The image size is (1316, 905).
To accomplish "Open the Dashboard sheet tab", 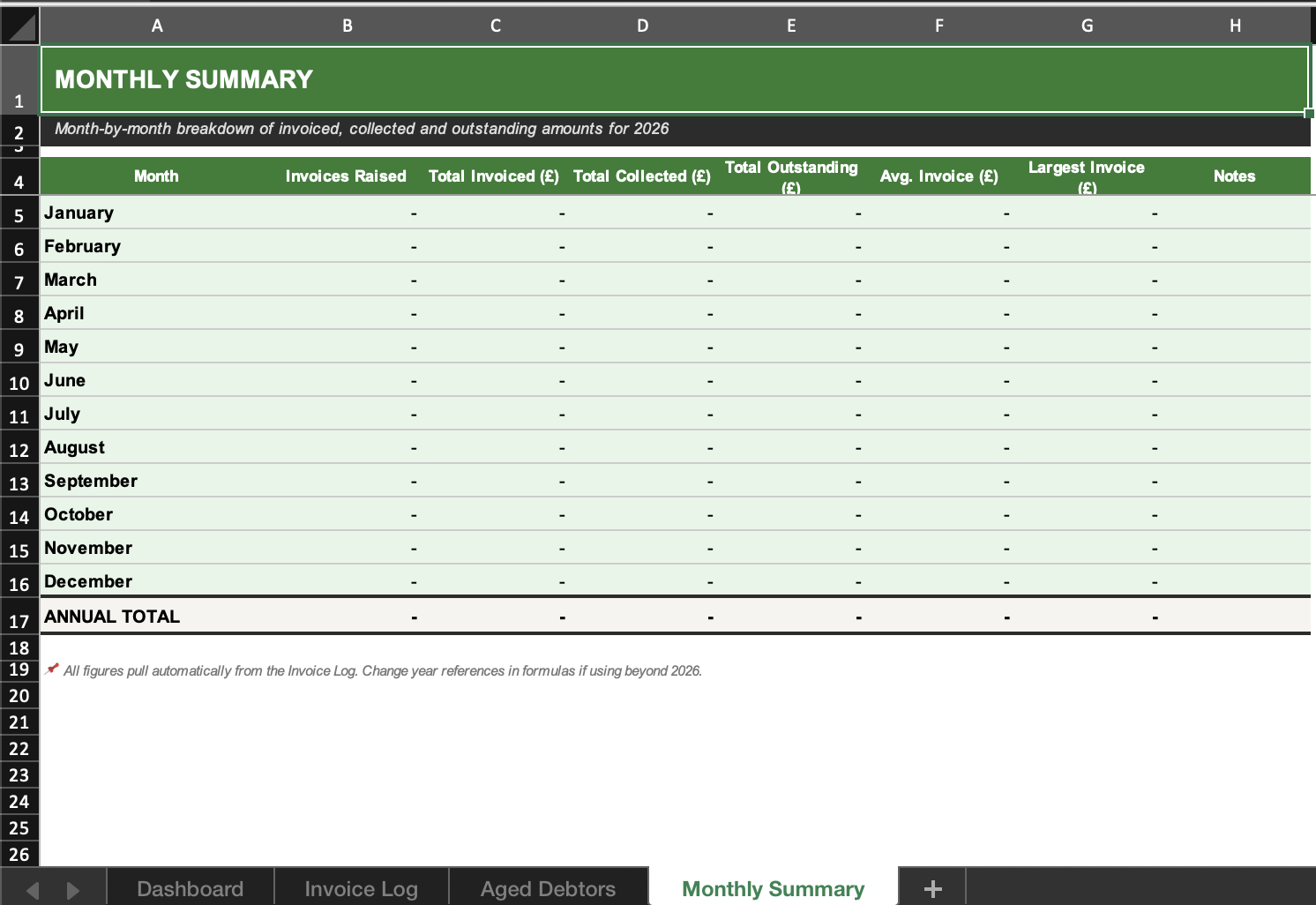I will 191,888.
